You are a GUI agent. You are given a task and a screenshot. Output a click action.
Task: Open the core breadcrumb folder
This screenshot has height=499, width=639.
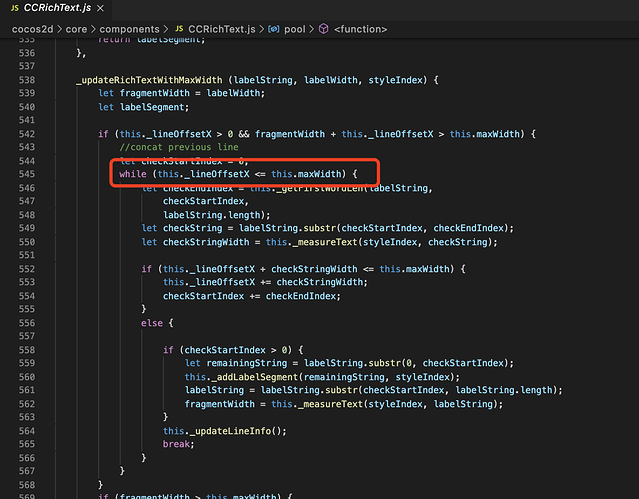(x=76, y=29)
